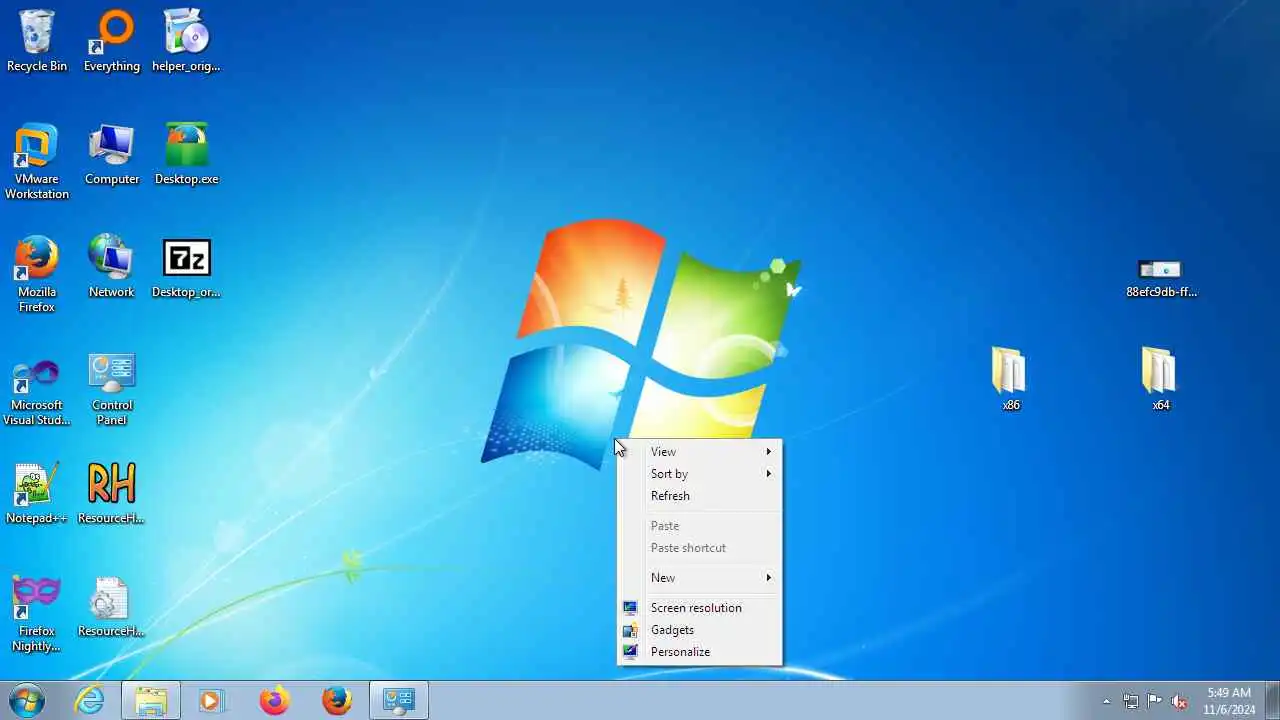Select the Desktop.exe icon
The height and width of the screenshot is (720, 1280).
186,155
